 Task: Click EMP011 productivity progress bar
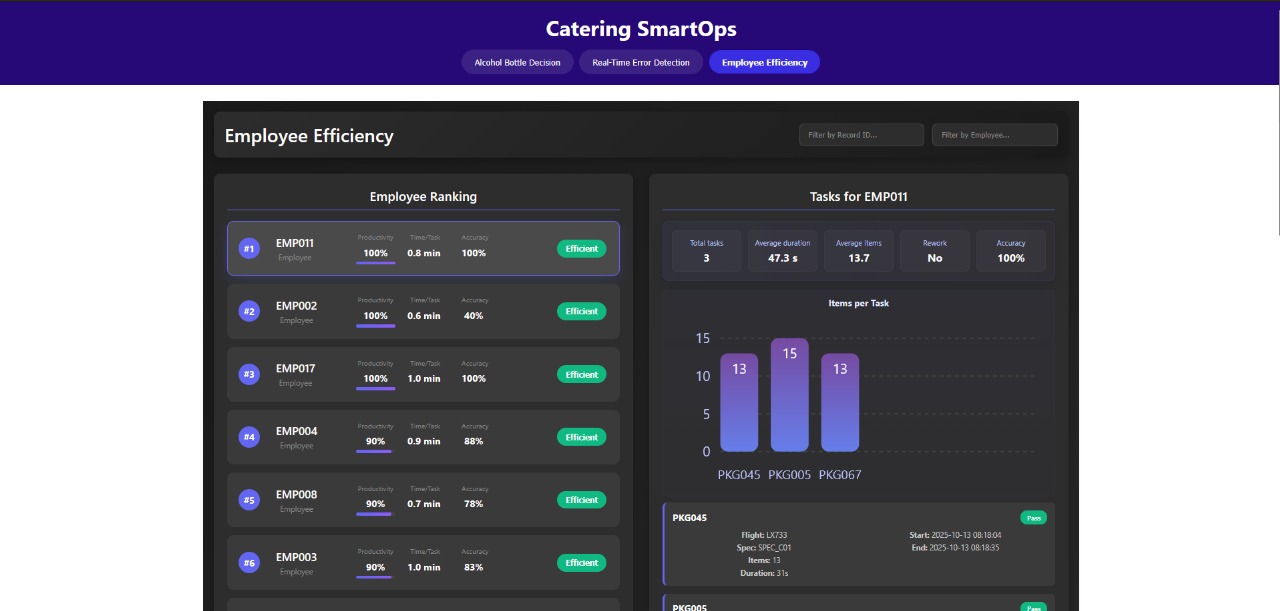click(375, 263)
